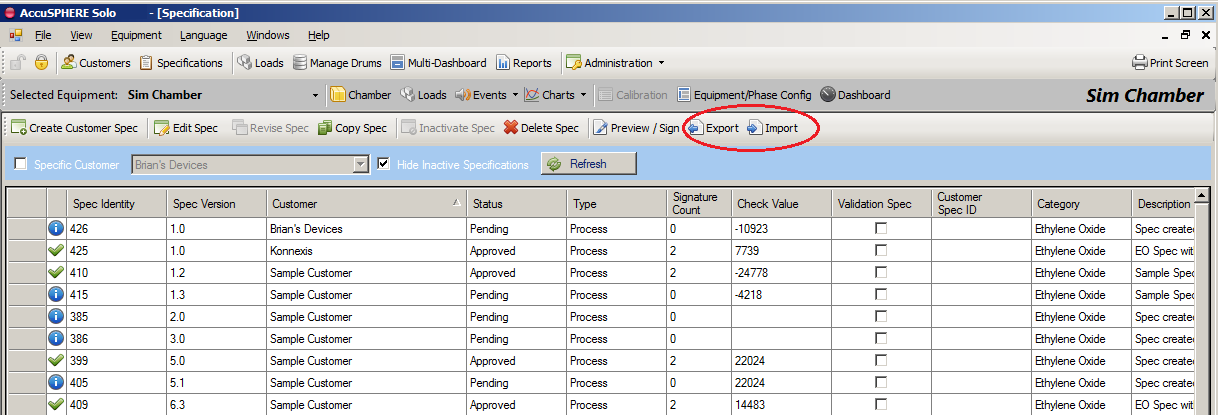Expand the Selected Equipment dropdown
Image resolution: width=1218 pixels, height=415 pixels.
[316, 96]
